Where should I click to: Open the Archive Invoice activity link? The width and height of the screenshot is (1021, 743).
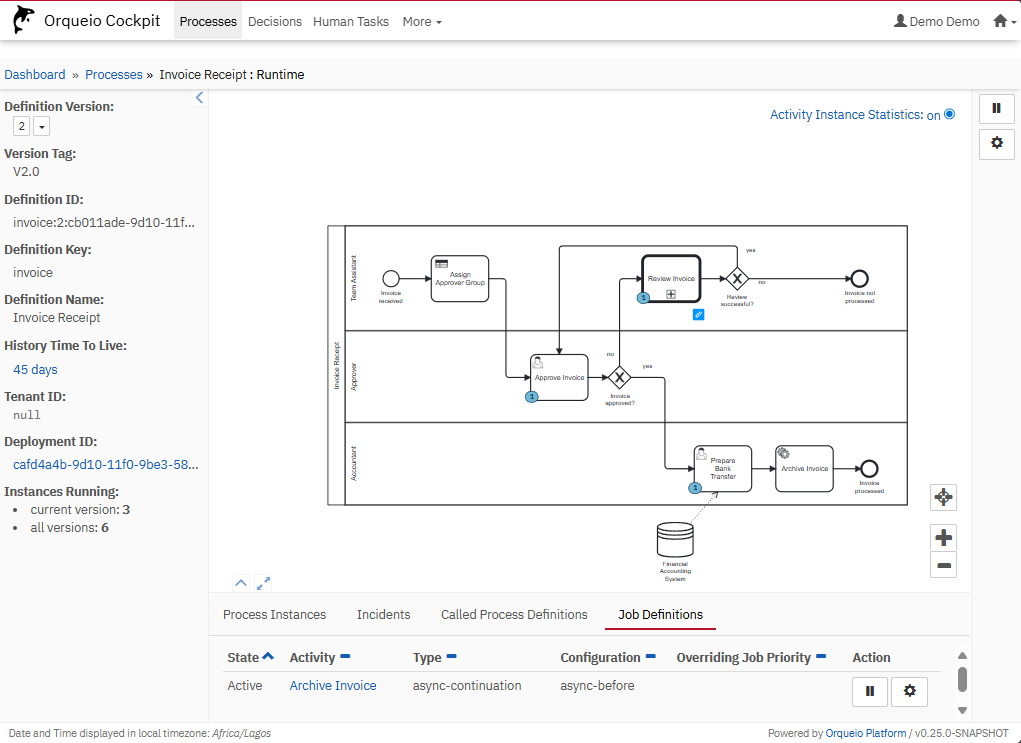tap(333, 686)
